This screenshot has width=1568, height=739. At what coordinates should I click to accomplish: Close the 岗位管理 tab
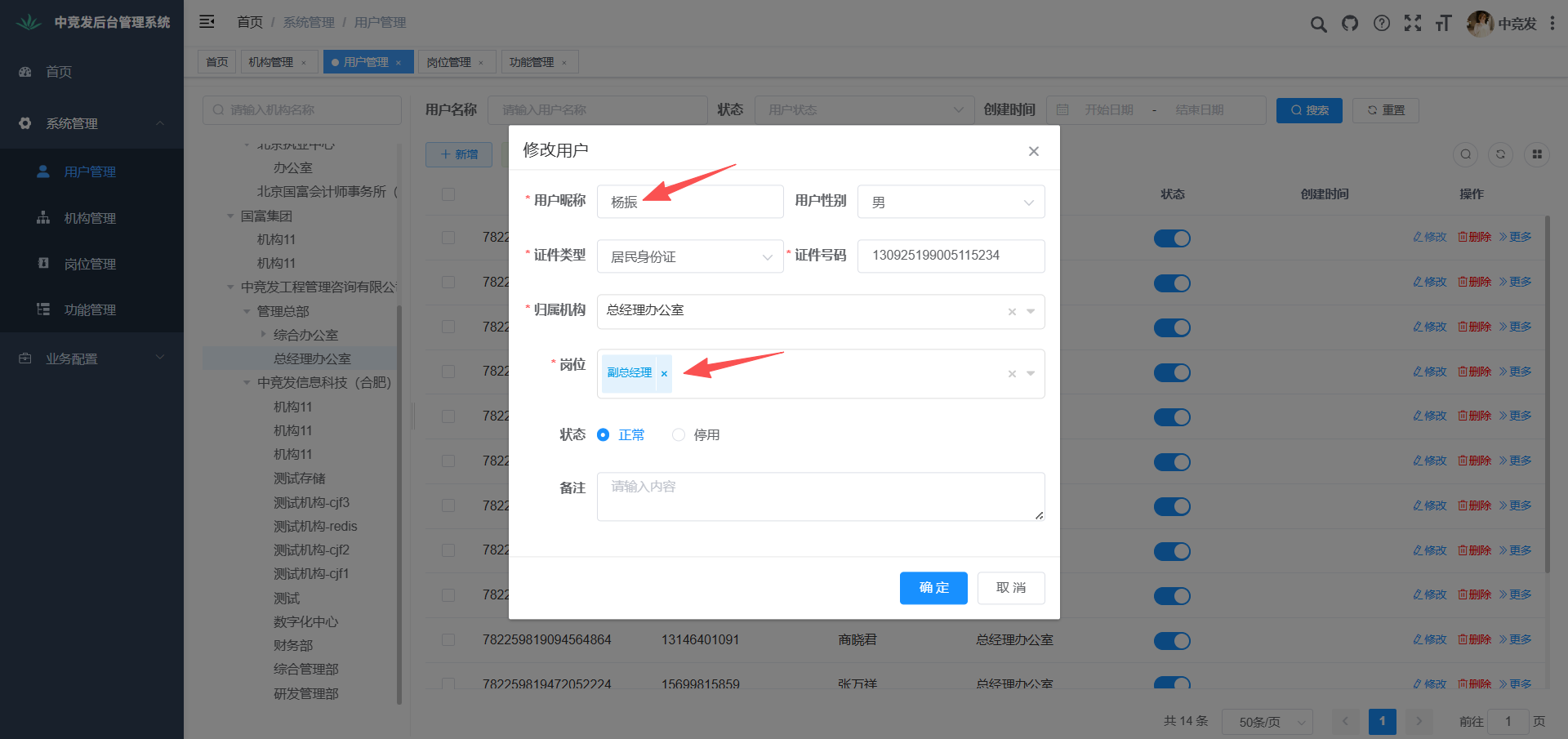(481, 63)
